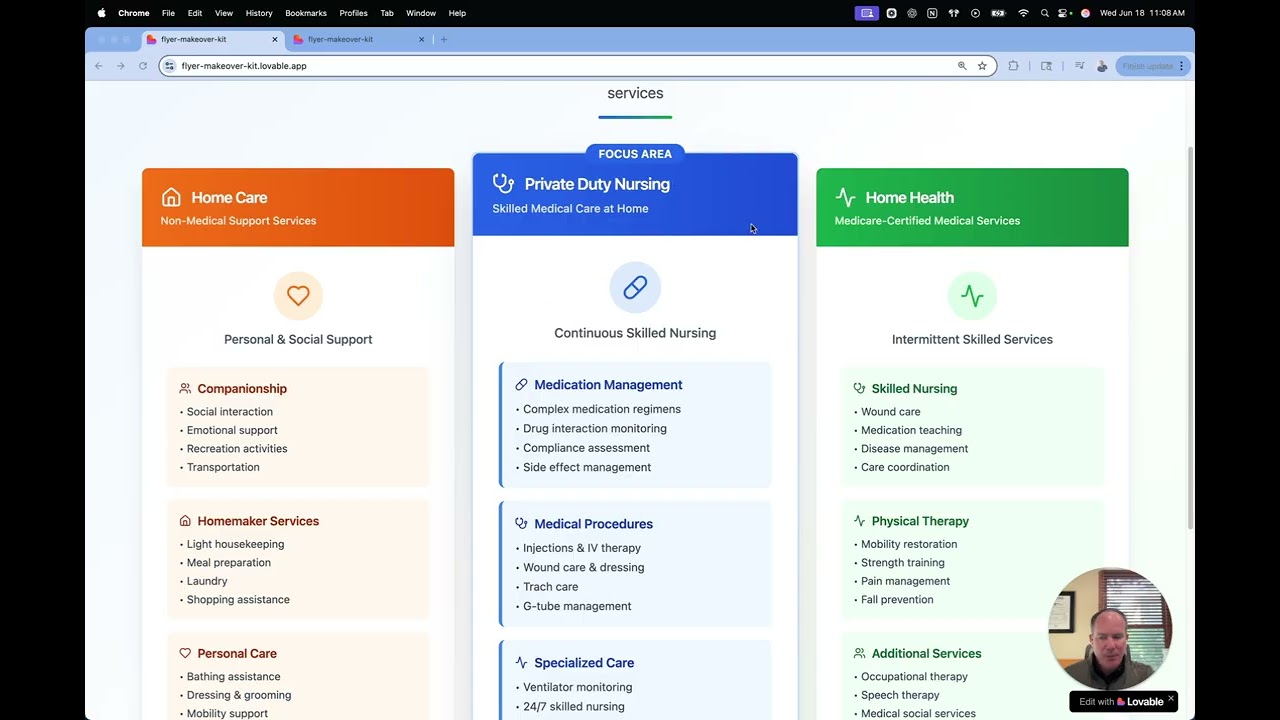Bookmark this page with the star icon
1280x720 pixels.
pyautogui.click(x=982, y=66)
